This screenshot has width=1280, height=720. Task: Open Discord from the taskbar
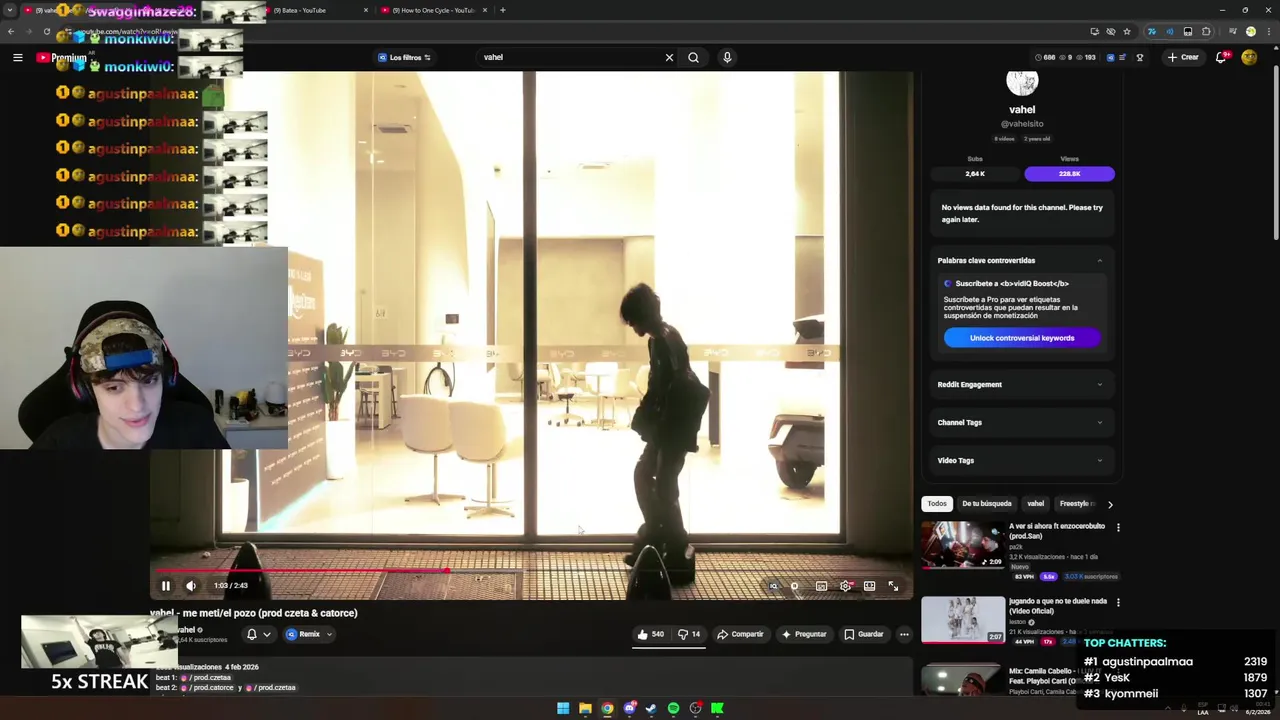(x=629, y=708)
